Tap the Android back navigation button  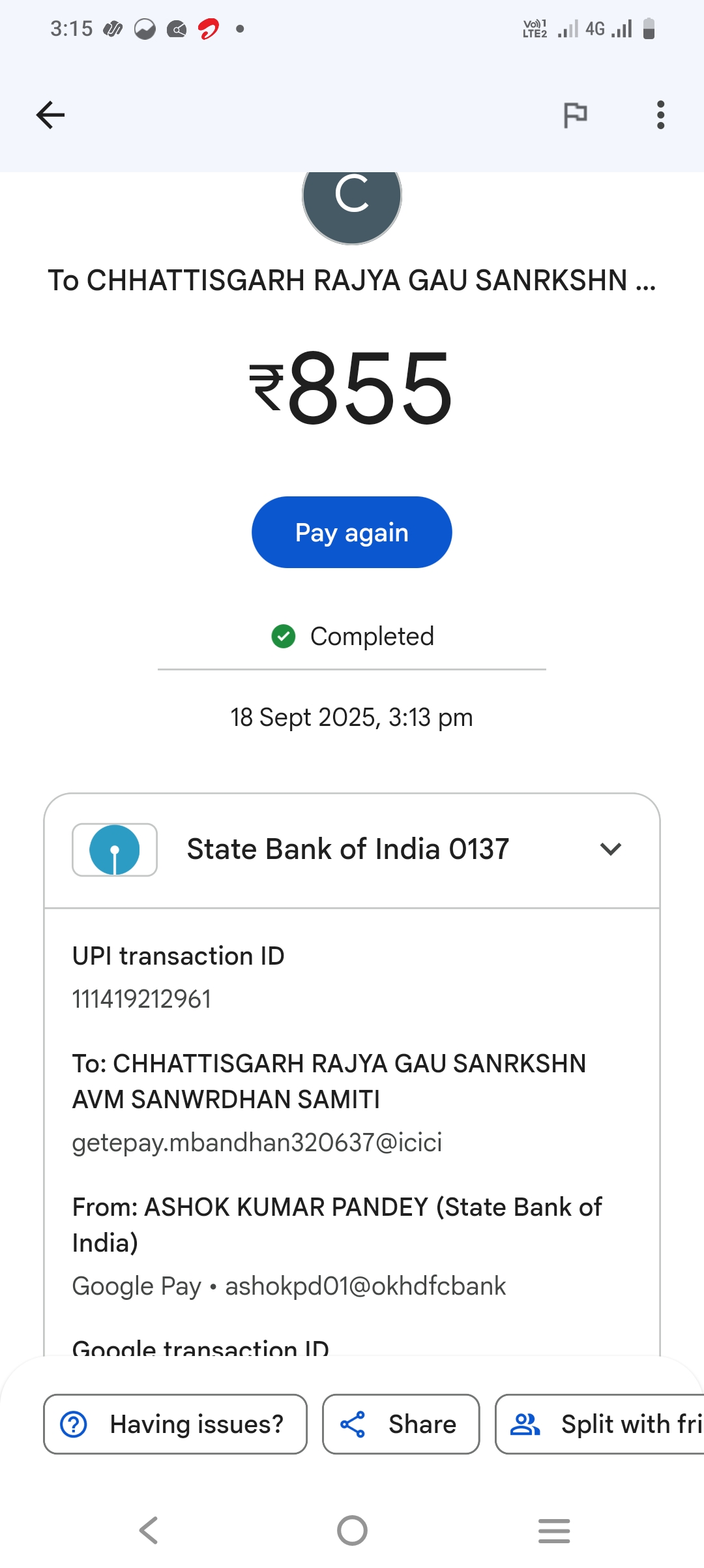point(149,1530)
